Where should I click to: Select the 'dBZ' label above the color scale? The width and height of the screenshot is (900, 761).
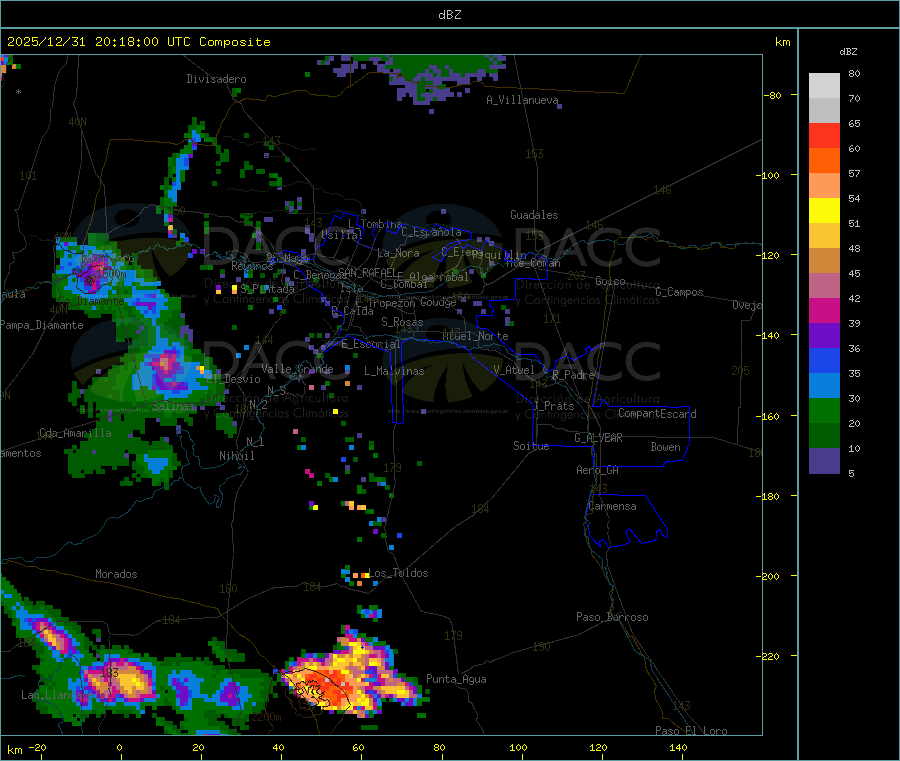[x=848, y=52]
